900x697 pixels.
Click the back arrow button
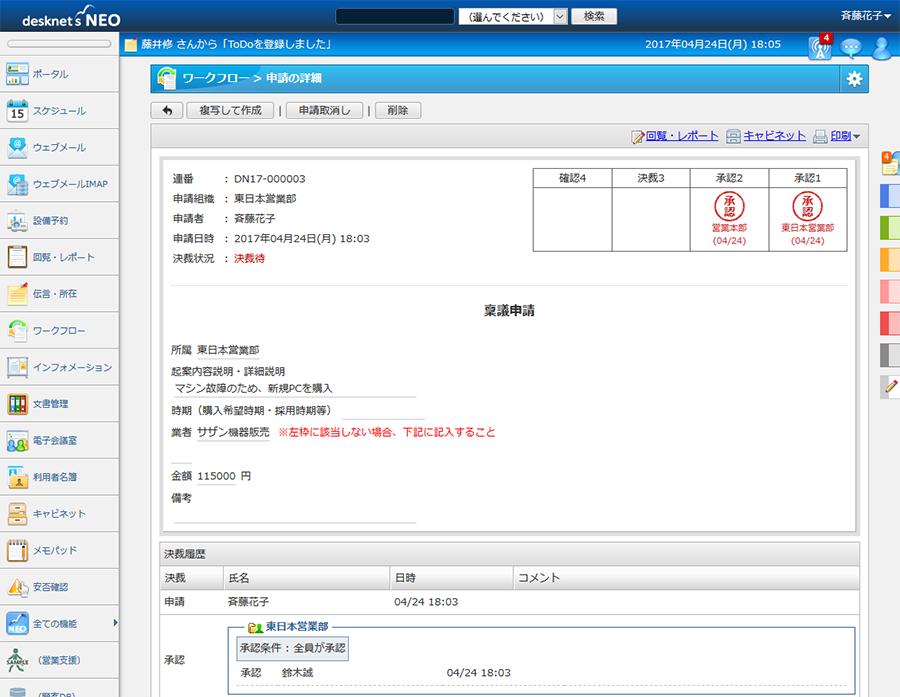(166, 111)
